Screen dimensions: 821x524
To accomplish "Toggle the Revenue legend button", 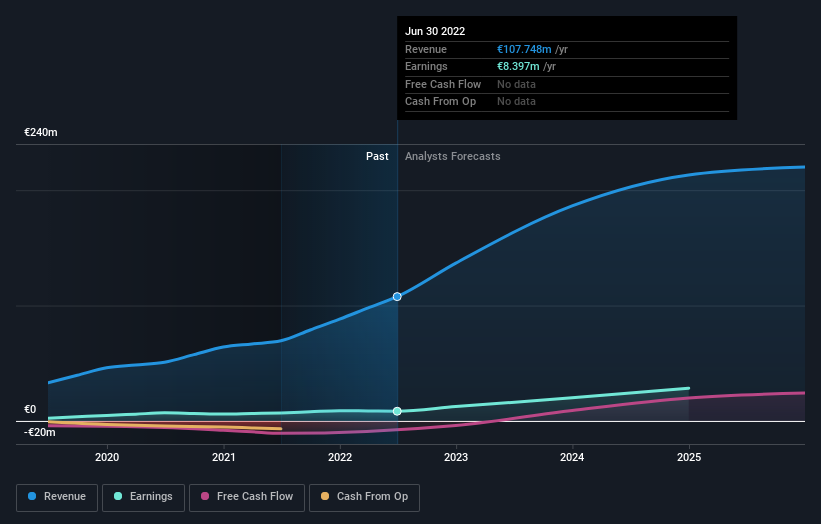I will (57, 497).
